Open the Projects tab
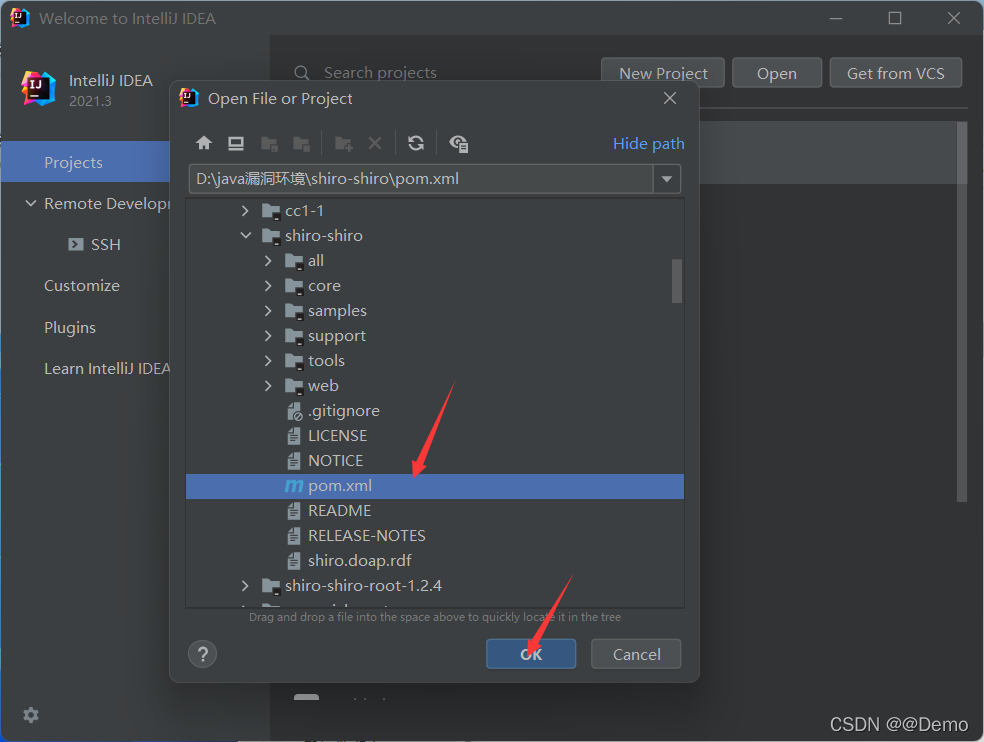The height and width of the screenshot is (742, 984). (x=85, y=163)
